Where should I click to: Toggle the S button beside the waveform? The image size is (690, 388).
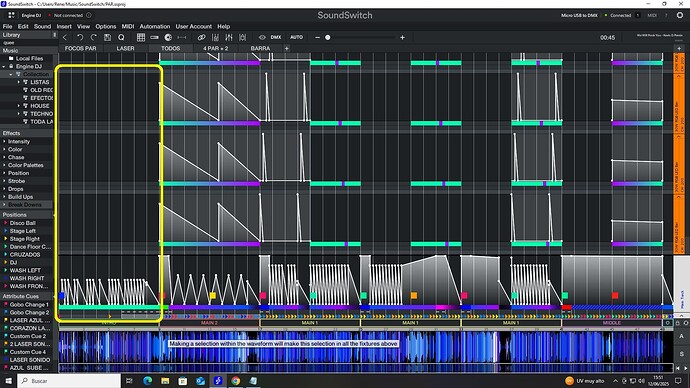point(682,353)
